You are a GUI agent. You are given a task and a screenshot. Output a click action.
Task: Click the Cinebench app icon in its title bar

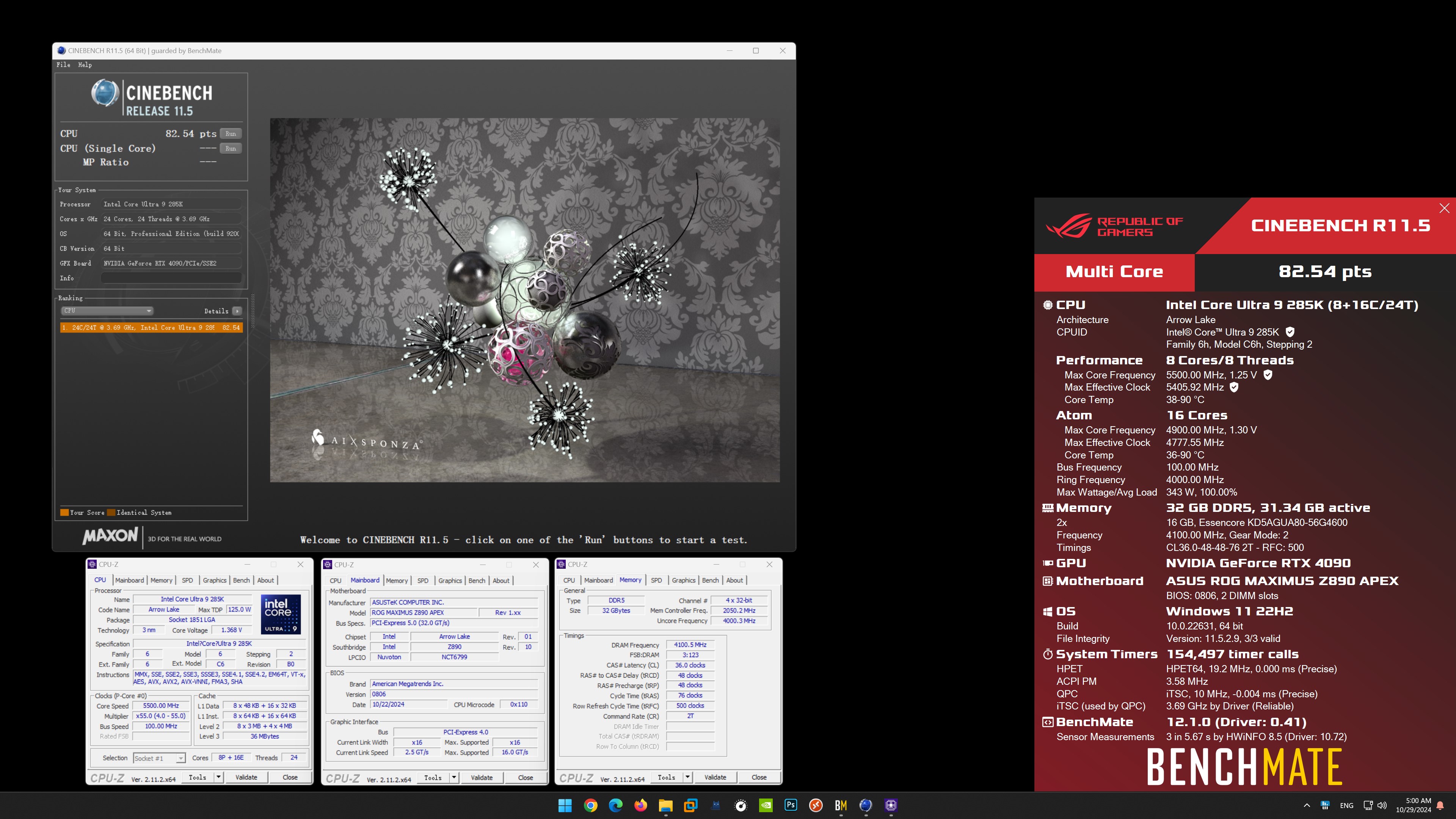pos(61,50)
